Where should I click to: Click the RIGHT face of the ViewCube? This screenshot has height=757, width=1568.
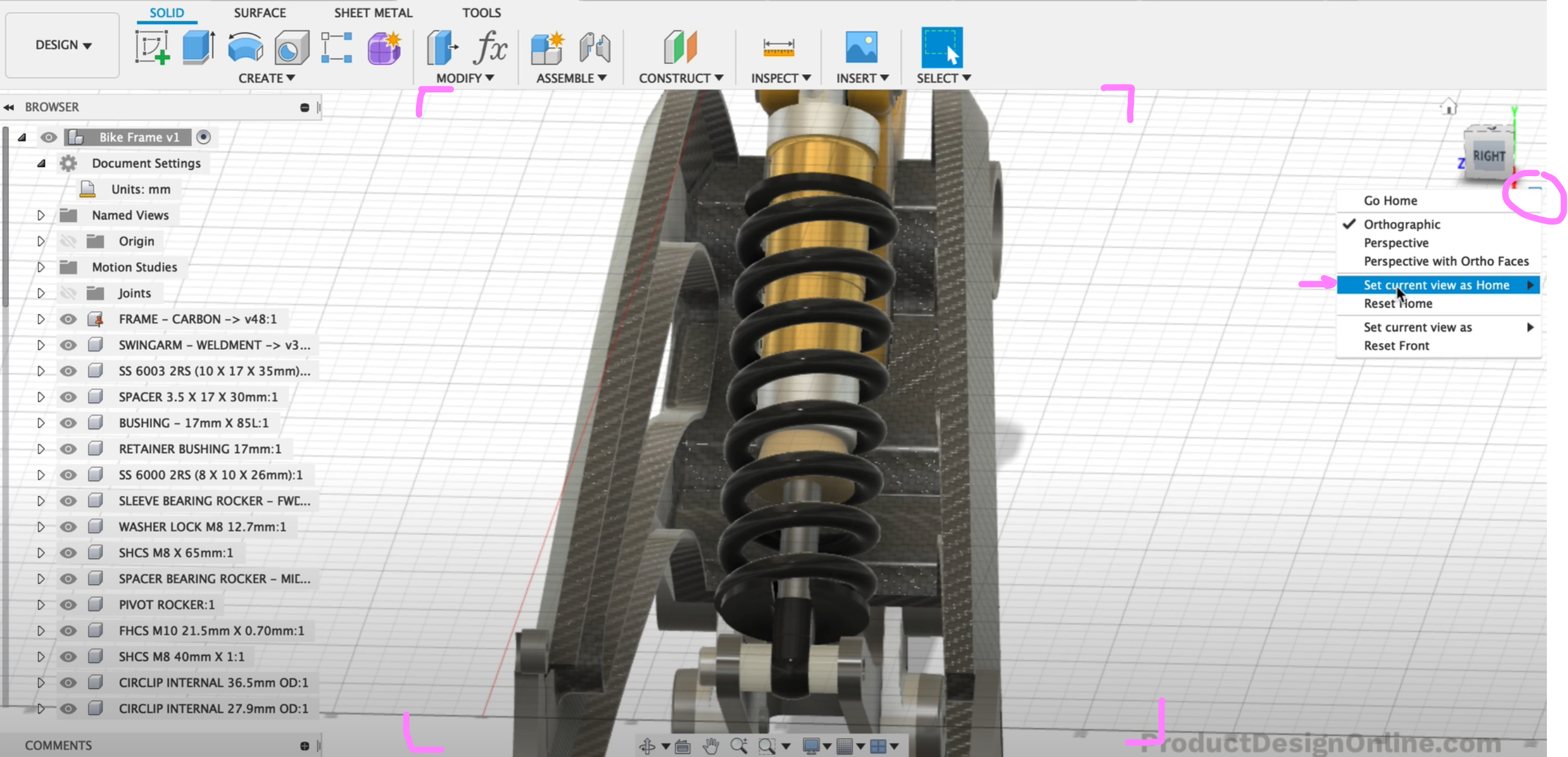(1488, 156)
